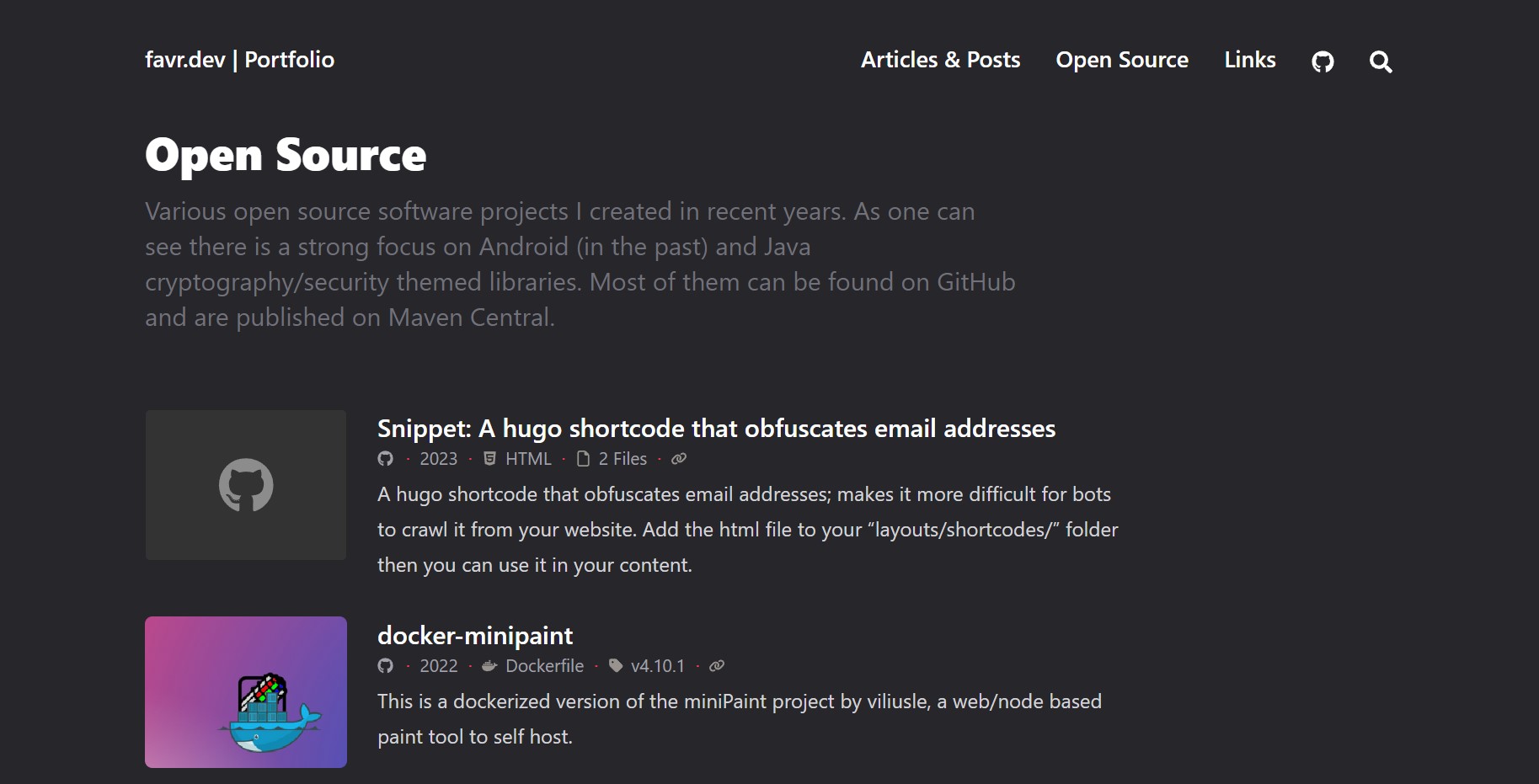Open the docker-minipaint project title
The height and width of the screenshot is (784, 1539).
coord(474,636)
